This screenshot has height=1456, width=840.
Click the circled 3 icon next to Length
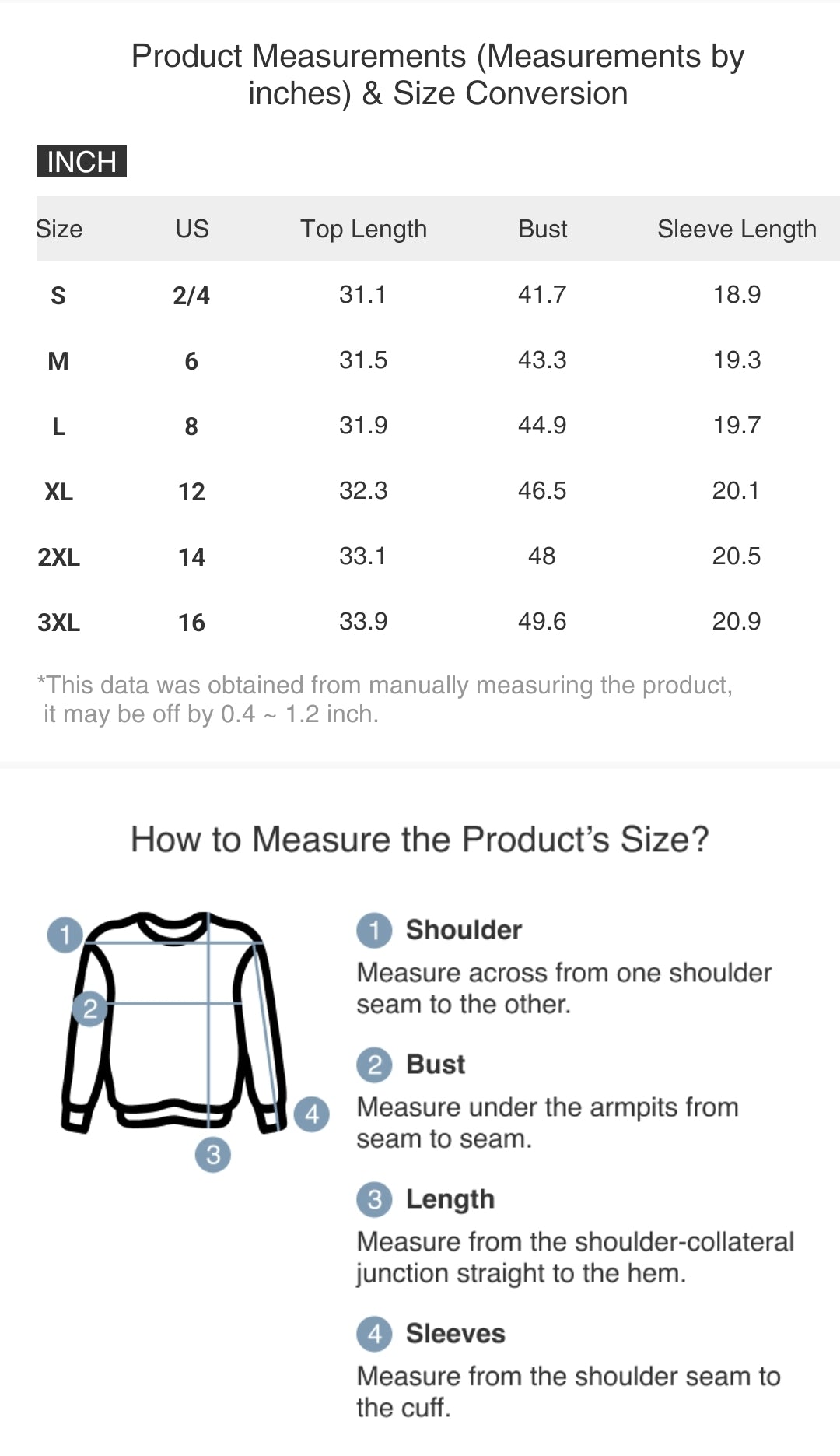pyautogui.click(x=374, y=1199)
